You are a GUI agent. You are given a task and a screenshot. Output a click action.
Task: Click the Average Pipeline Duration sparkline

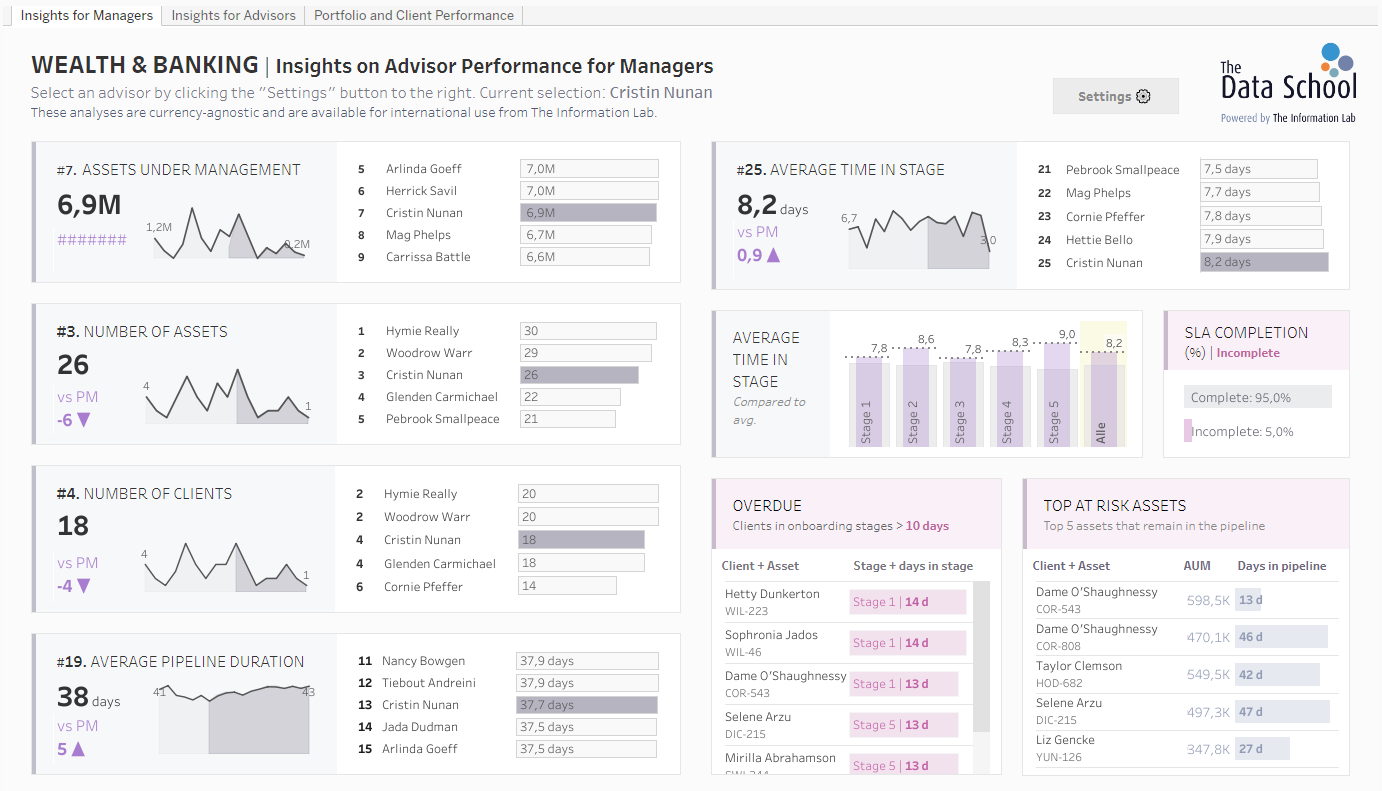point(234,719)
